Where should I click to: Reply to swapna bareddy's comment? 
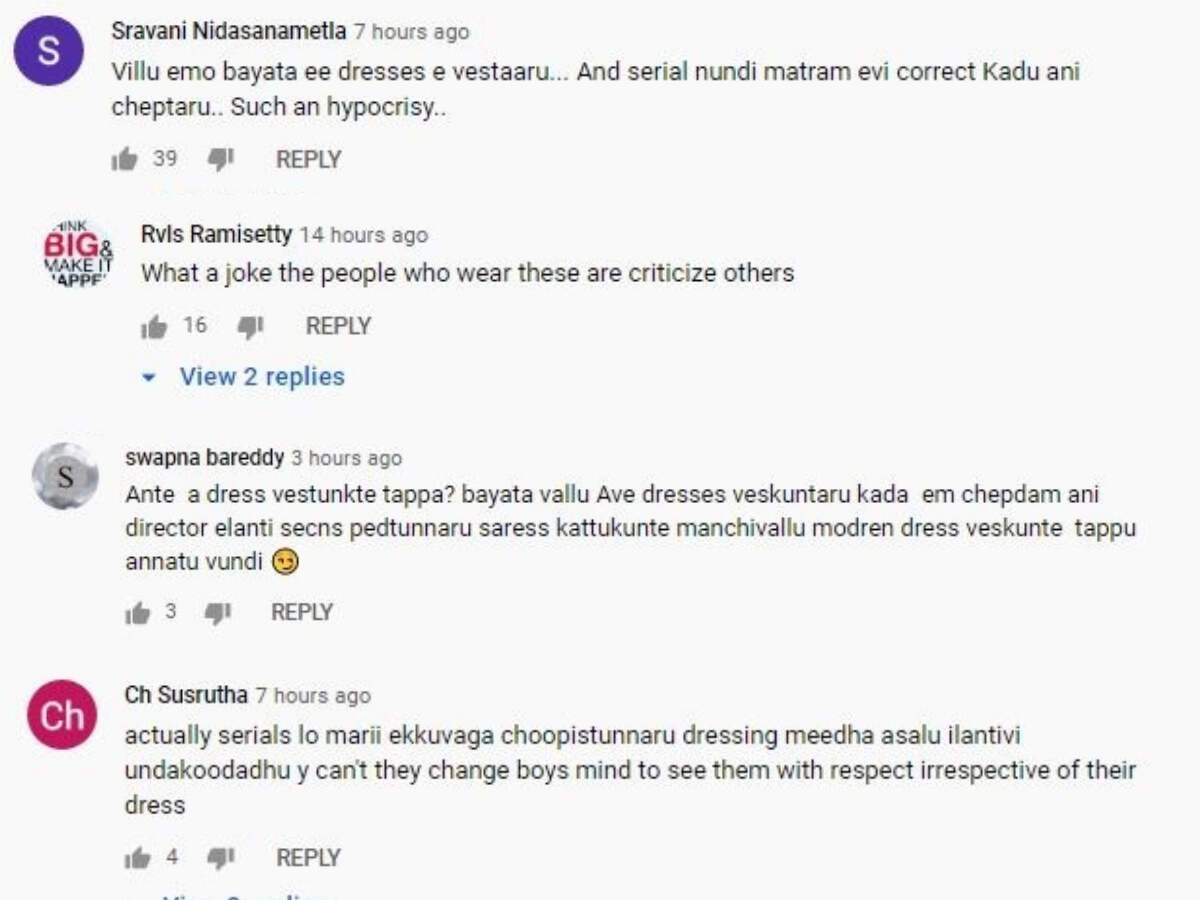[x=302, y=612]
